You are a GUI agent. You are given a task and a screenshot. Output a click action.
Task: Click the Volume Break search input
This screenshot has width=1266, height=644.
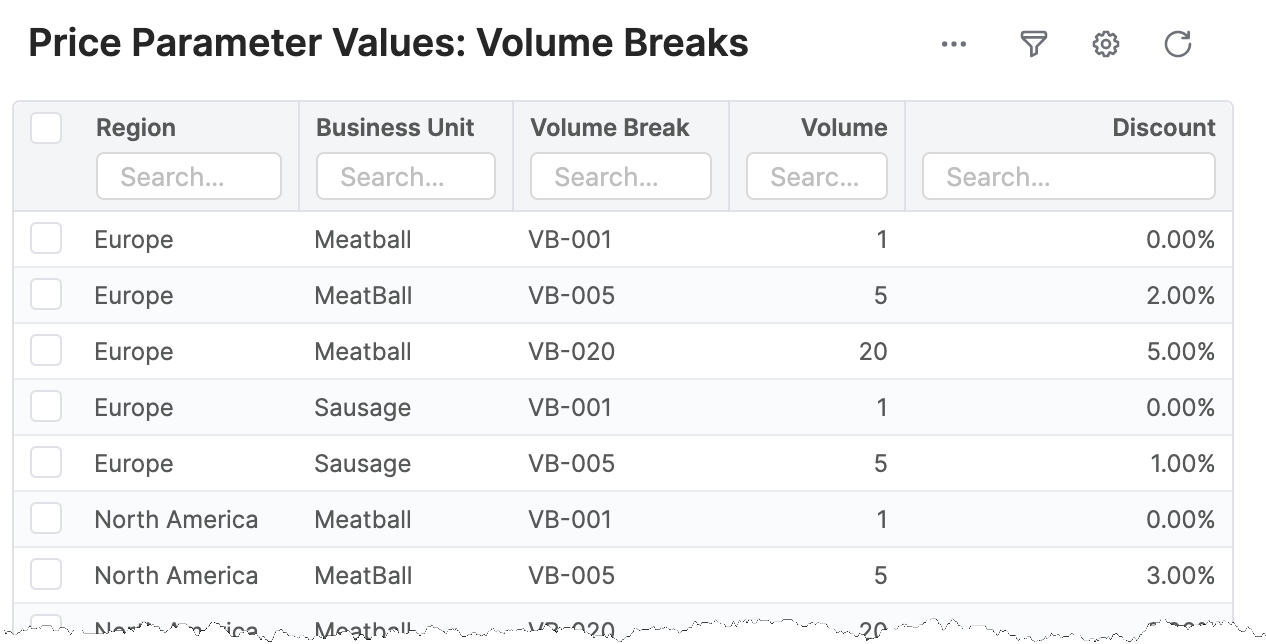(620, 176)
